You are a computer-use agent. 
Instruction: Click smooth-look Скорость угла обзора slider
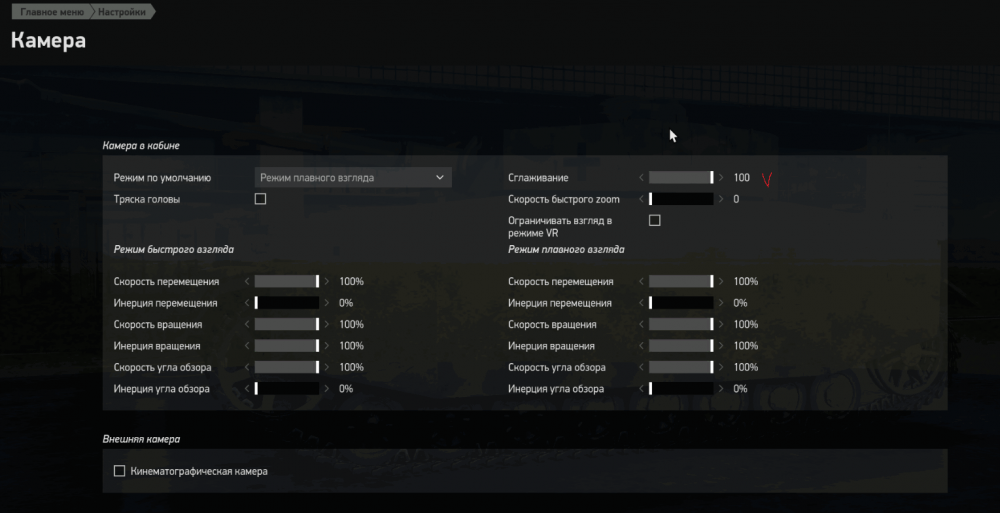pyautogui.click(x=681, y=367)
